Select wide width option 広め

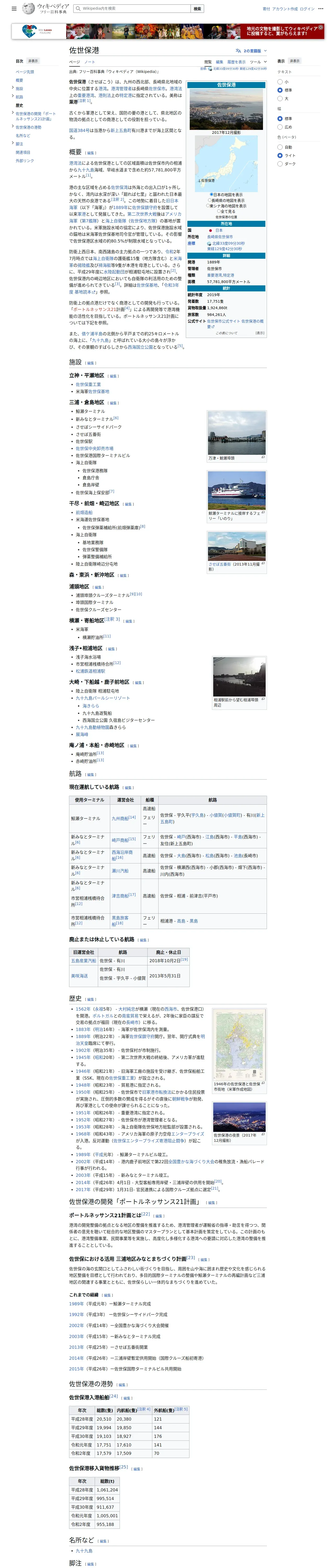coord(280,127)
